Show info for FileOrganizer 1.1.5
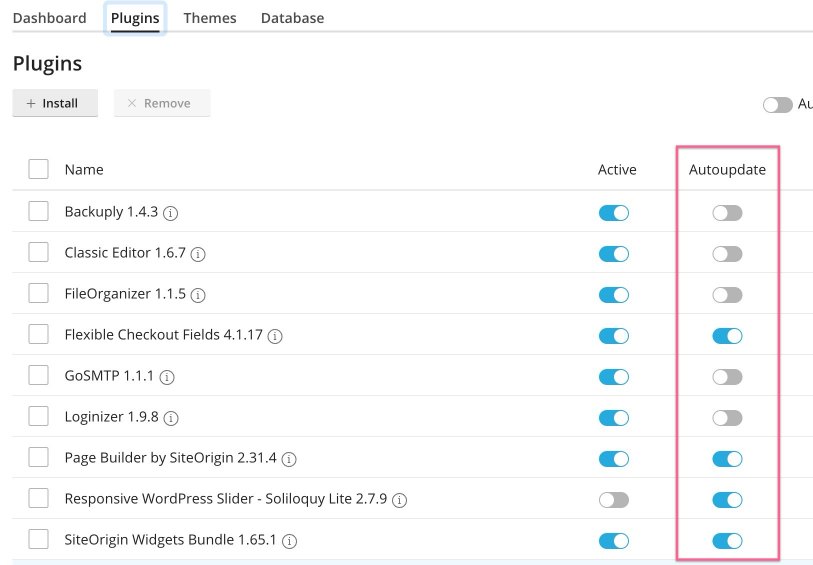Image resolution: width=813 pixels, height=565 pixels. 198,295
